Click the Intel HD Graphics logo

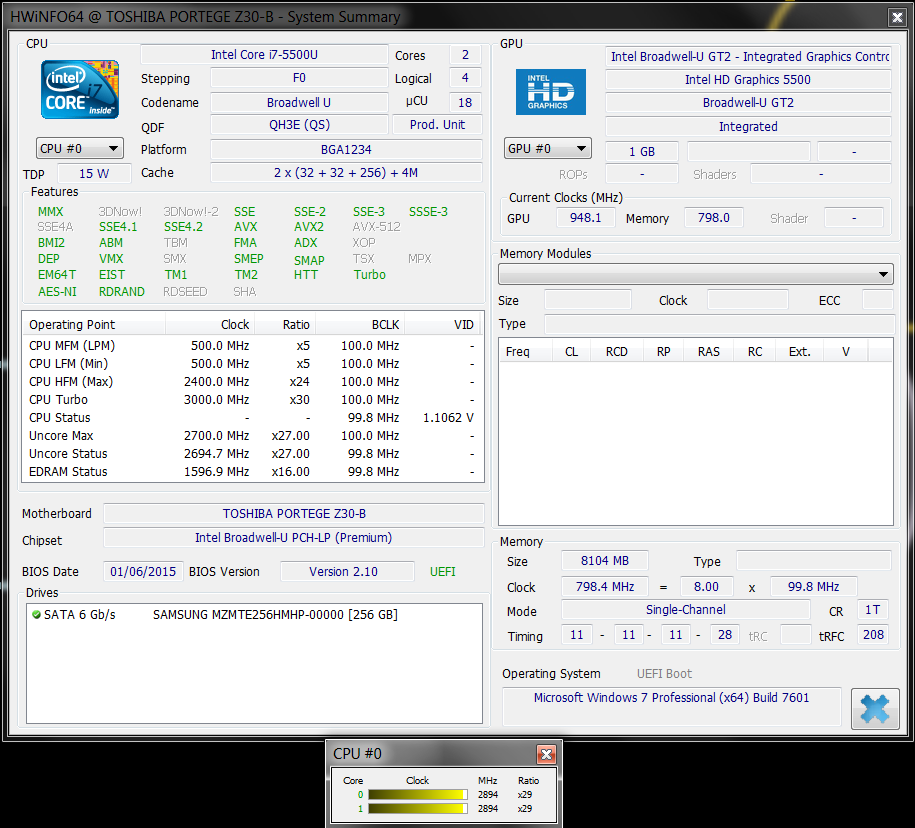coord(550,92)
